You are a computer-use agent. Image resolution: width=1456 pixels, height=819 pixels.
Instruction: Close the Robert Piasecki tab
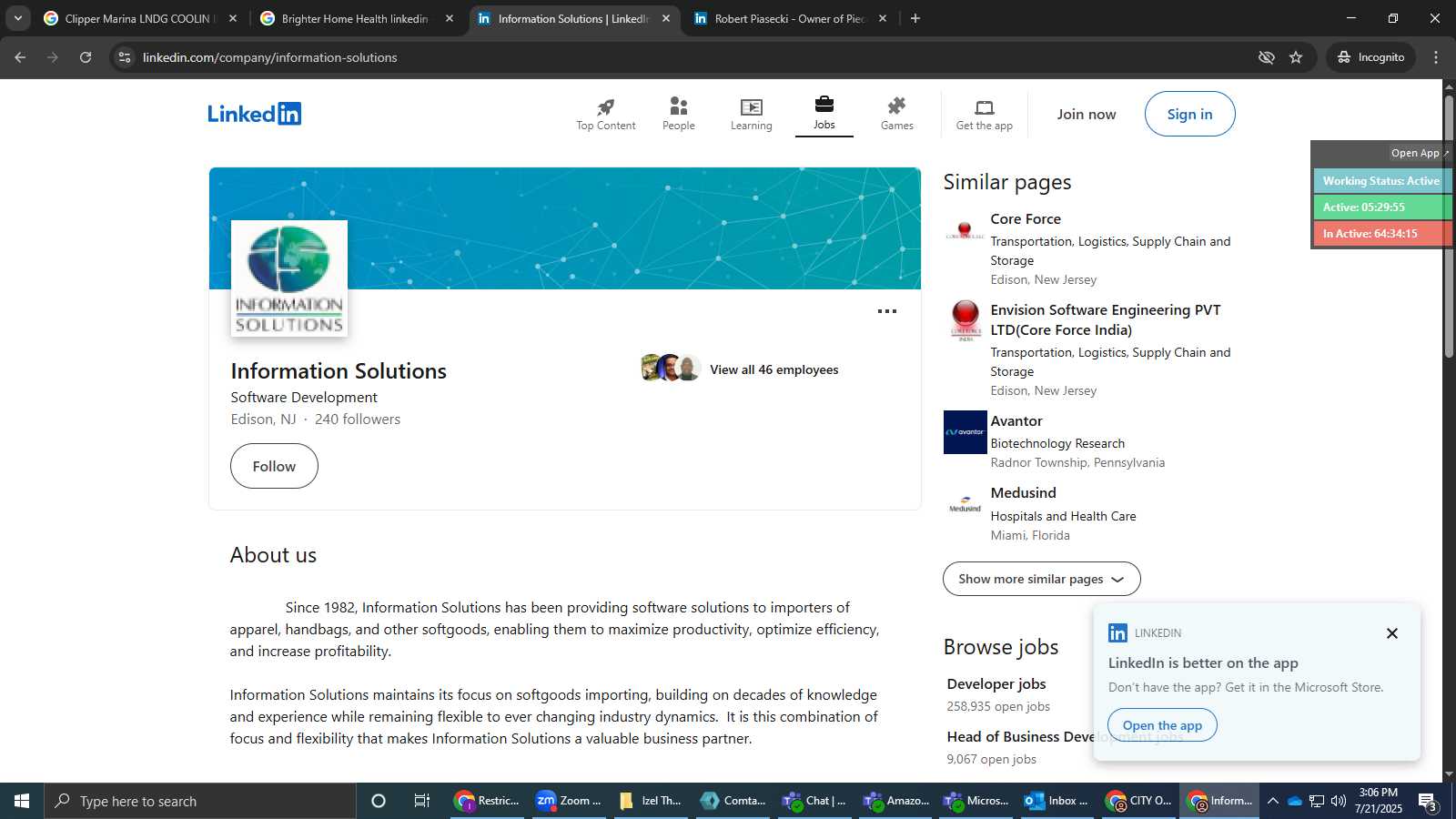[x=883, y=18]
